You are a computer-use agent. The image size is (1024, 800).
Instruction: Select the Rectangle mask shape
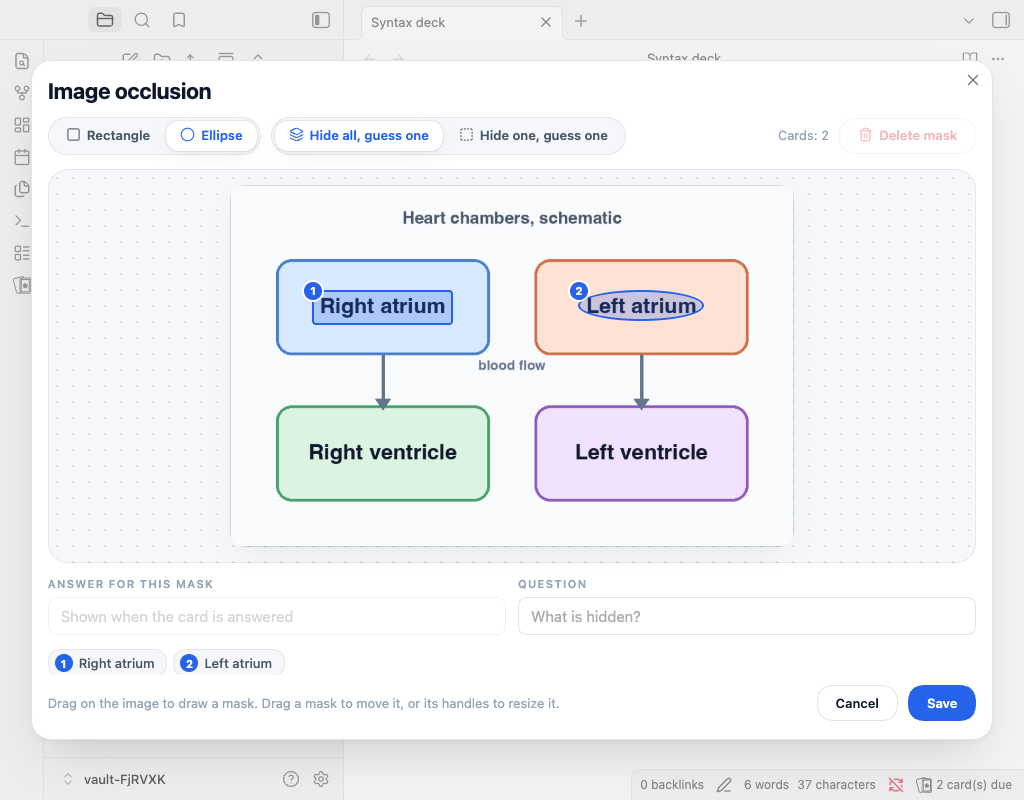[108, 135]
